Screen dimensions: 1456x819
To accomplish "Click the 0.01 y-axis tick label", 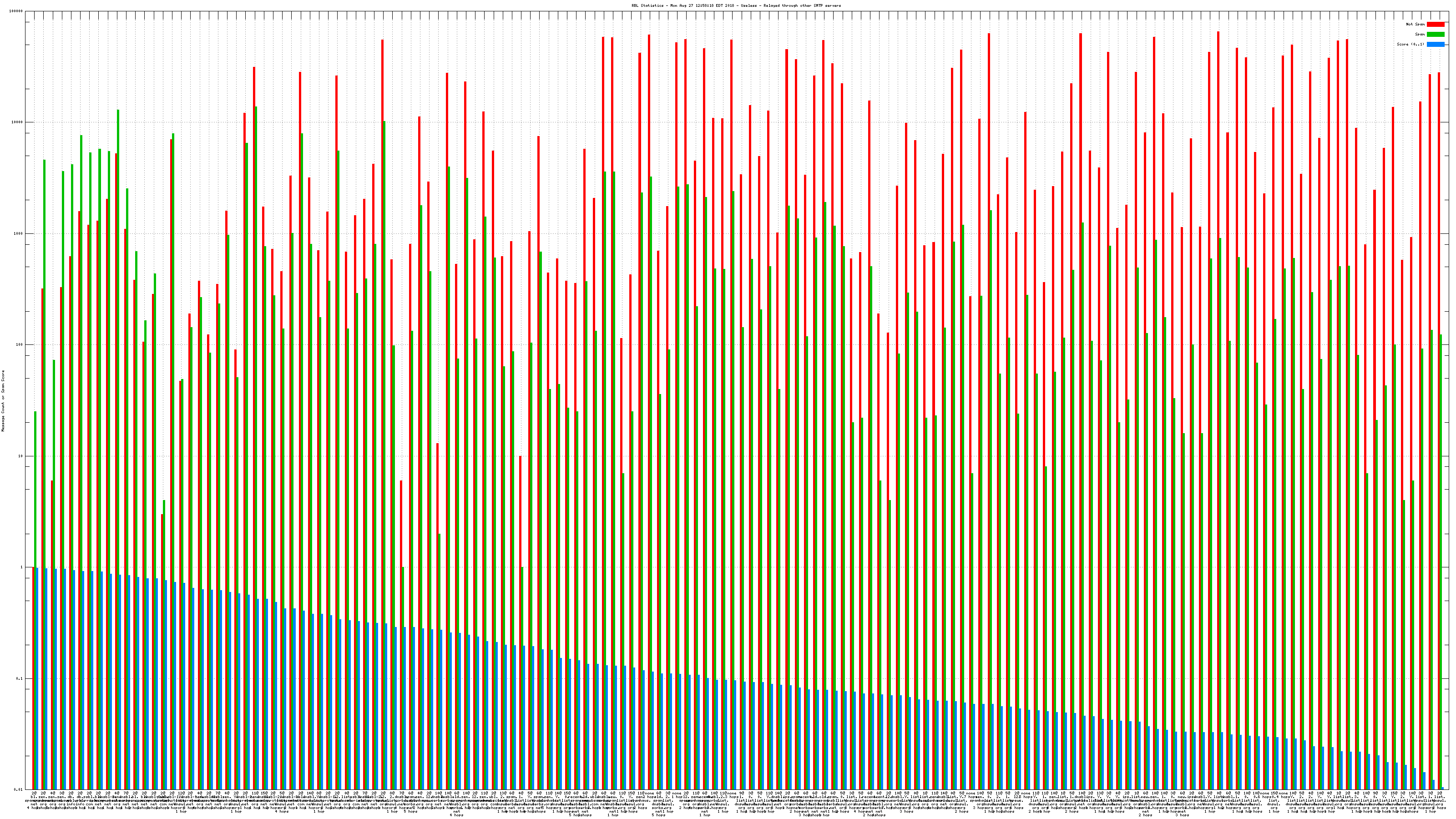I will (19, 789).
